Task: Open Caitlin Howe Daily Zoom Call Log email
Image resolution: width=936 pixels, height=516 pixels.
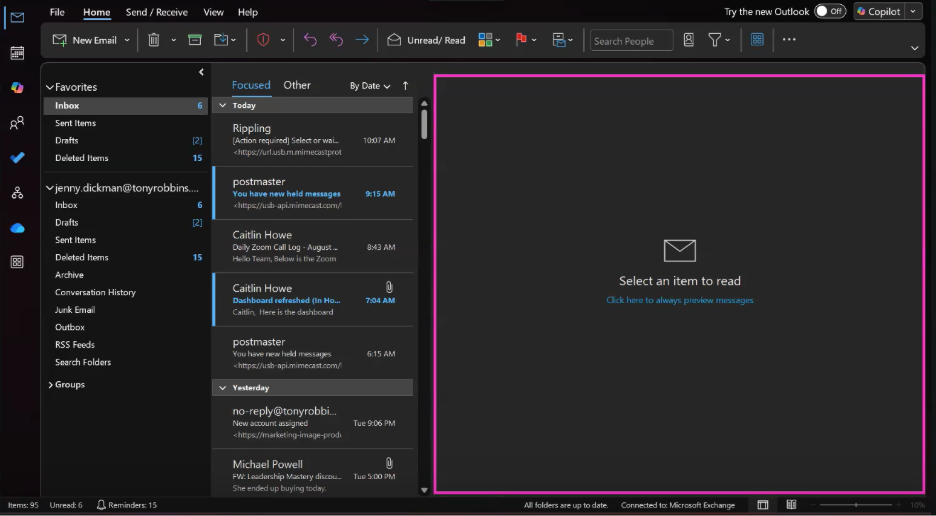Action: (x=313, y=247)
